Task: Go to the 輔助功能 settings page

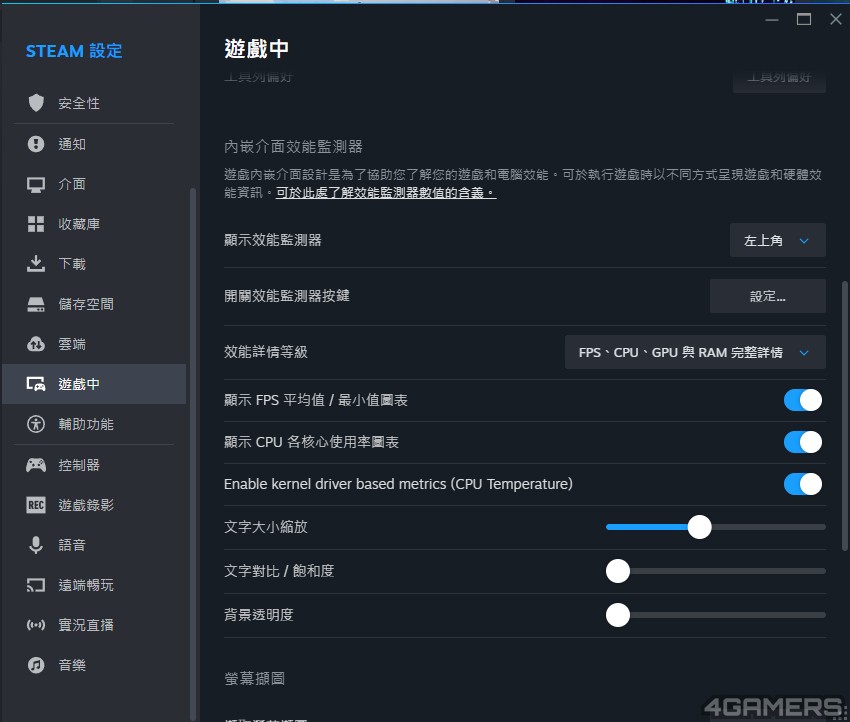Action: pyautogui.click(x=94, y=424)
